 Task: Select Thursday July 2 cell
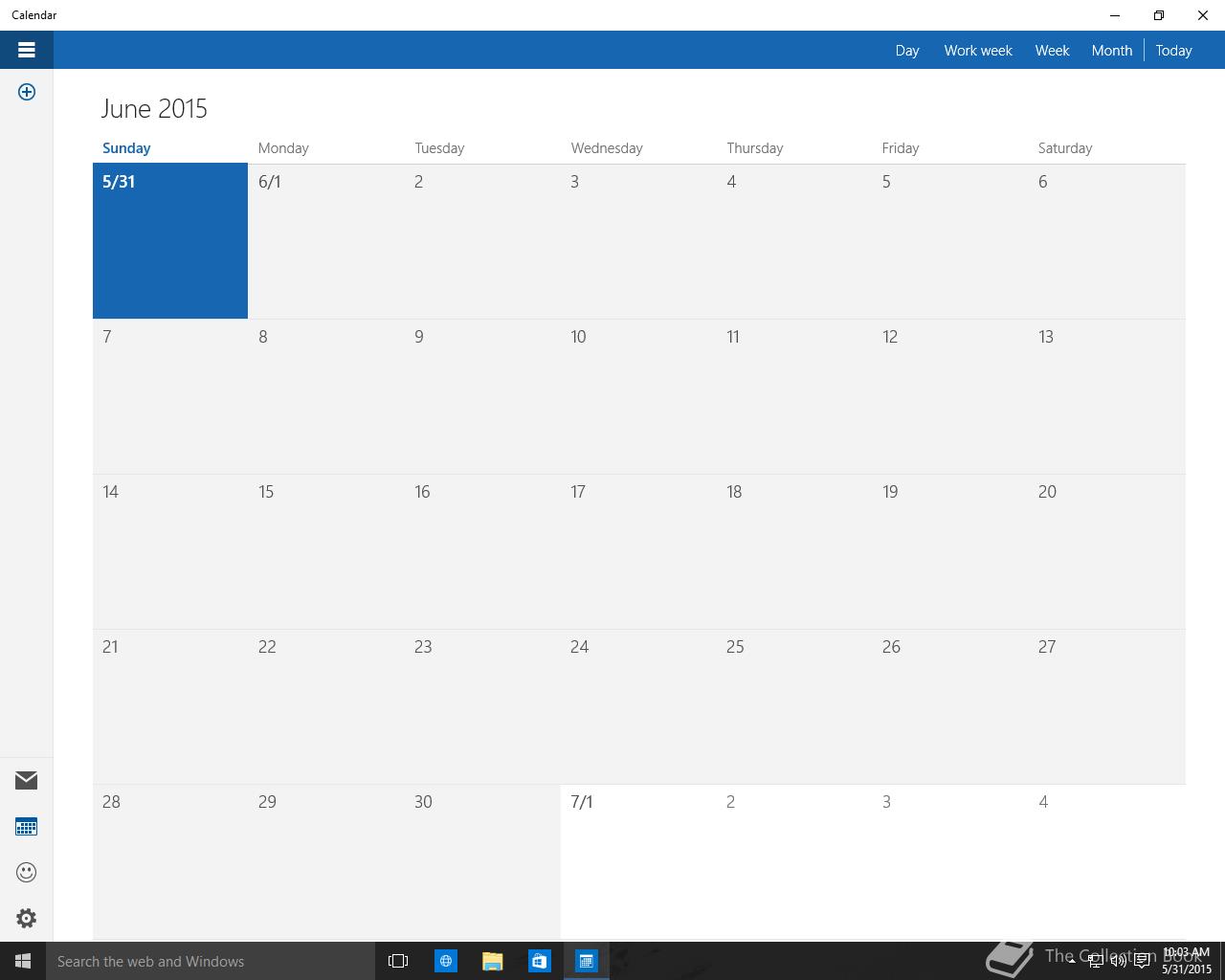click(794, 862)
